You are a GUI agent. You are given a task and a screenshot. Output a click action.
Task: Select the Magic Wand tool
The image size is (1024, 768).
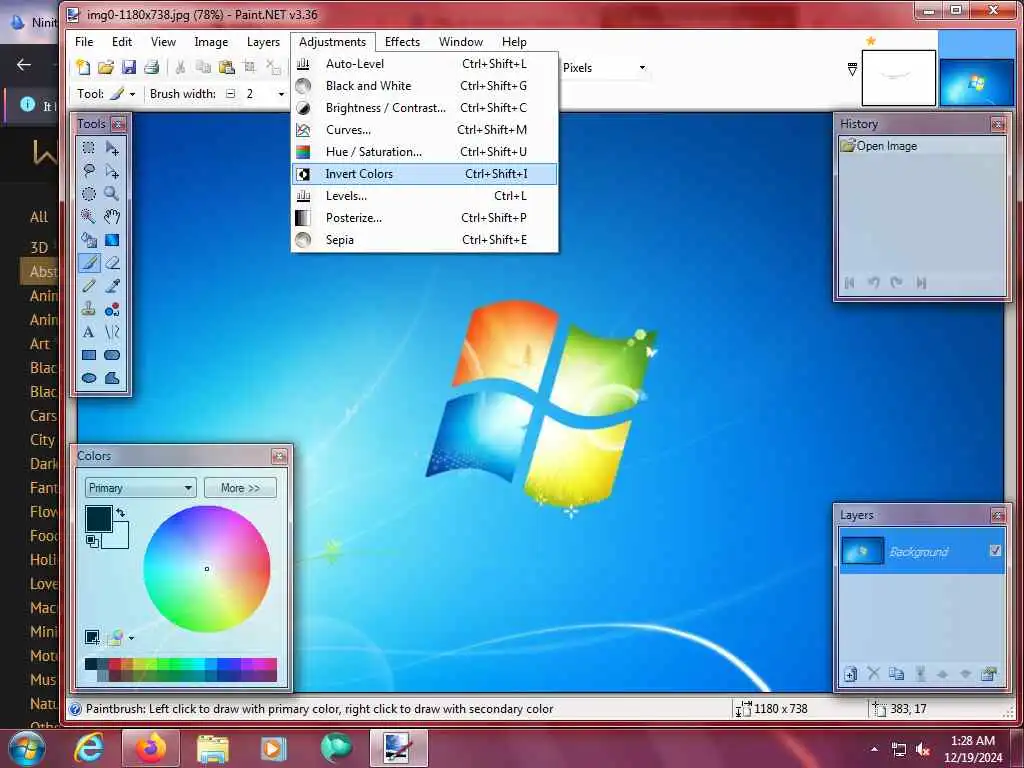89,217
